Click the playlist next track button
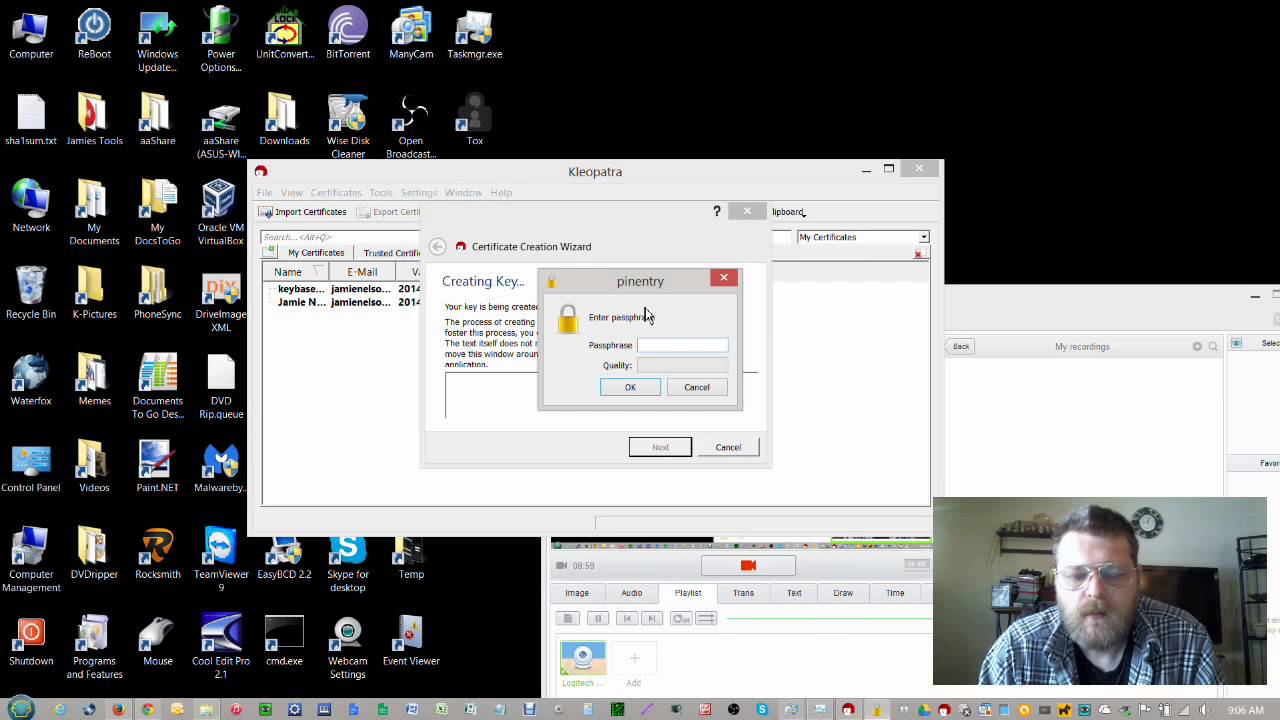1280x720 pixels. [x=651, y=619]
